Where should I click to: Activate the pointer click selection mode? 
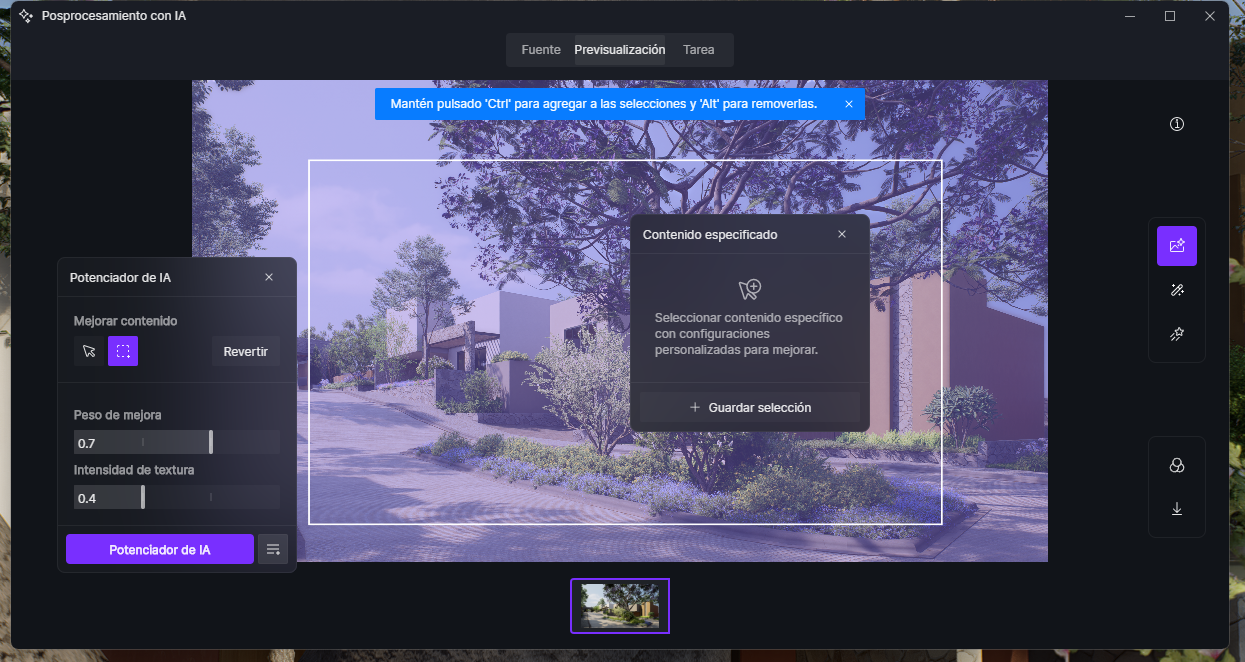(x=89, y=351)
